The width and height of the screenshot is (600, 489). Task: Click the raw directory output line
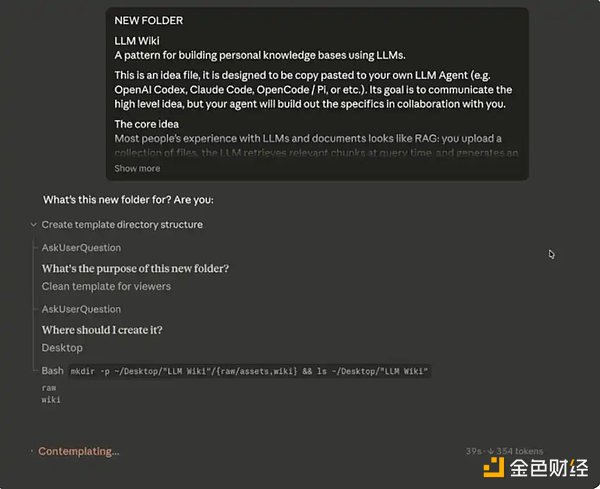pos(48,387)
